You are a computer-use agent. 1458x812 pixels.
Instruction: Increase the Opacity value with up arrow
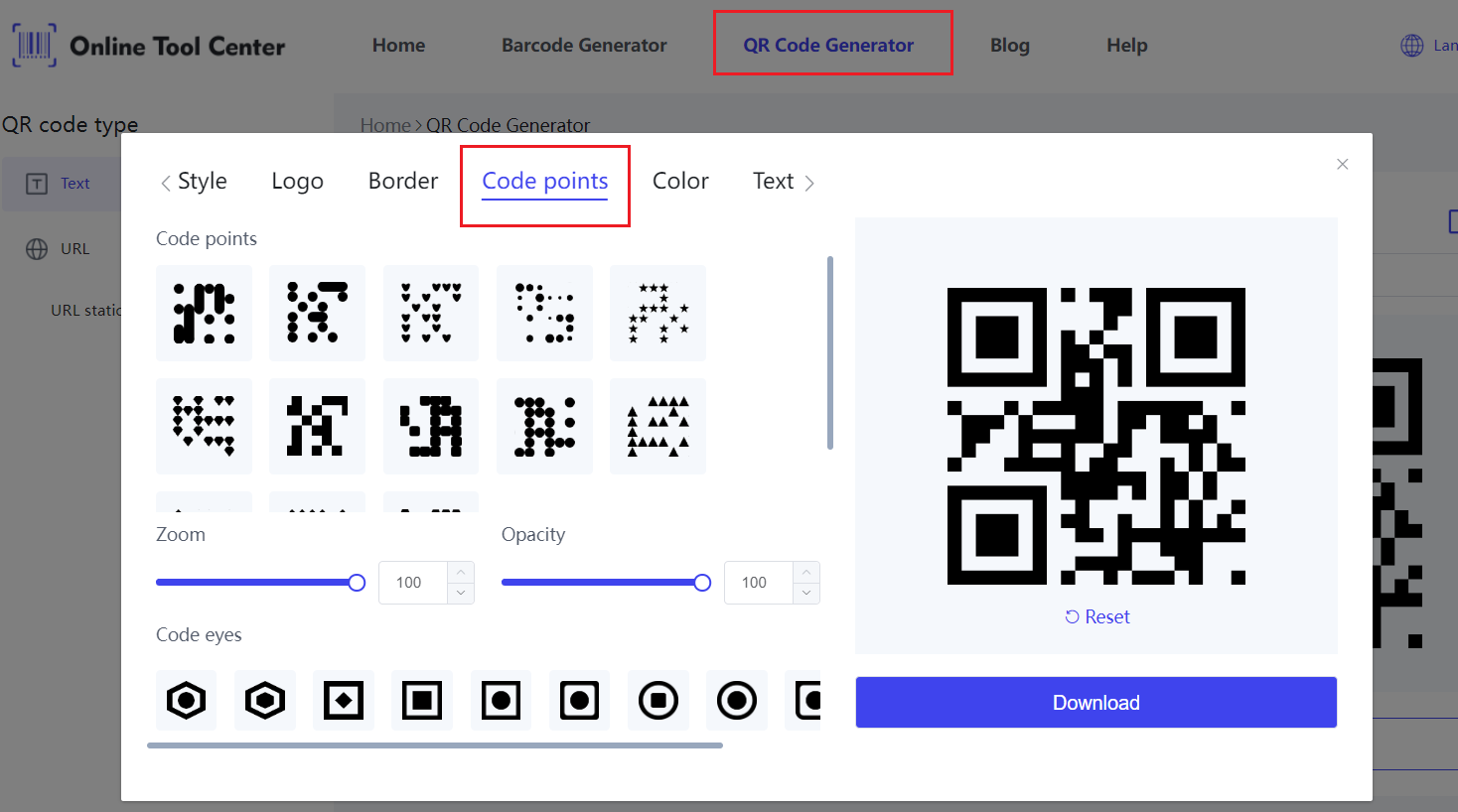pyautogui.click(x=806, y=573)
